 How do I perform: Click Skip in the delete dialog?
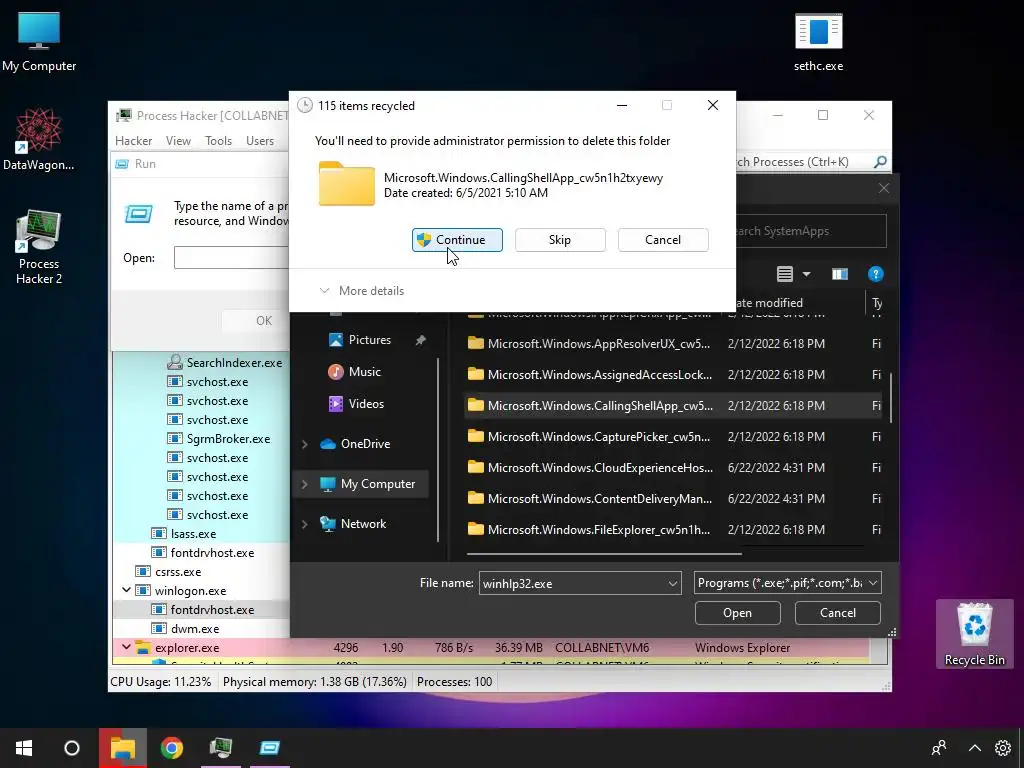tap(560, 240)
